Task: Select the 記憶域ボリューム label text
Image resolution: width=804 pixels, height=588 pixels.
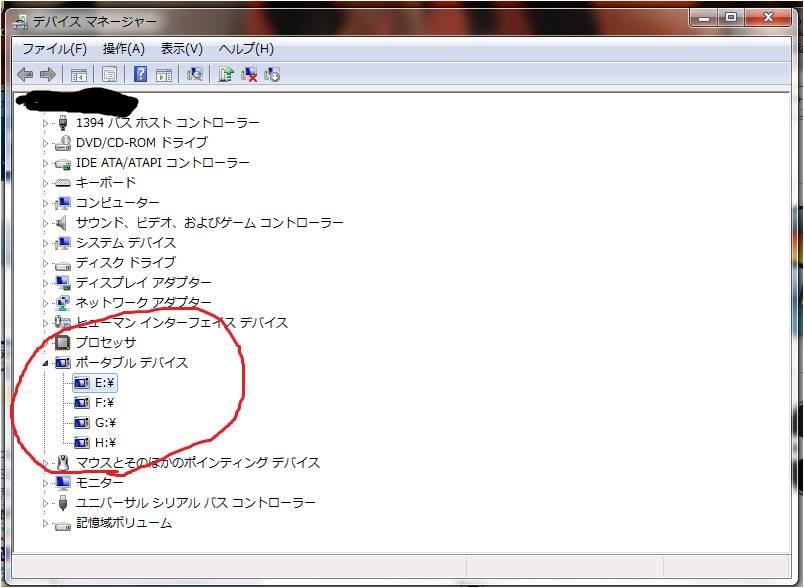Action: (x=124, y=523)
